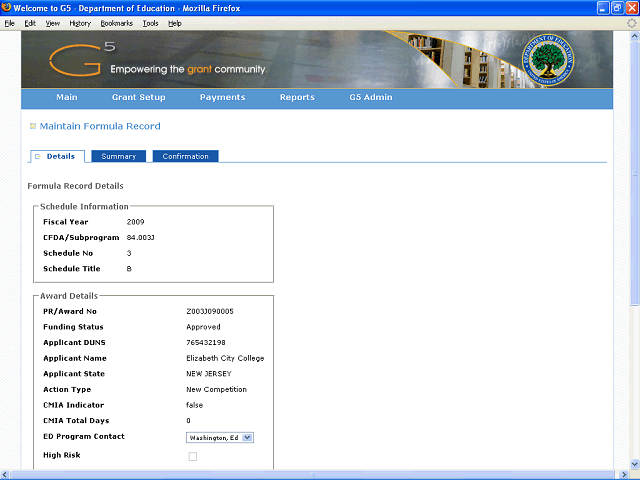Switch to the Summary tab
640x480 pixels.
(x=118, y=156)
